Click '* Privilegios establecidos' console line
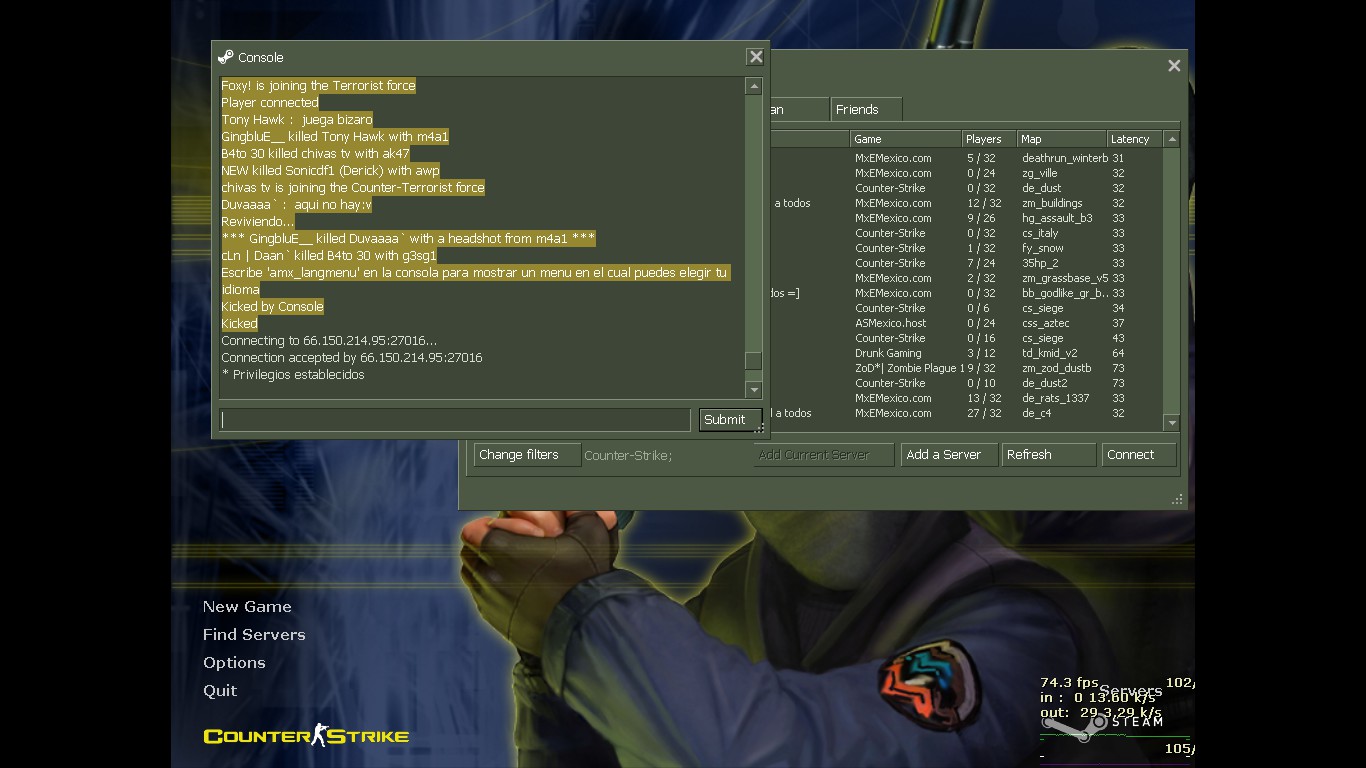The width and height of the screenshot is (1366, 768). [x=293, y=375]
